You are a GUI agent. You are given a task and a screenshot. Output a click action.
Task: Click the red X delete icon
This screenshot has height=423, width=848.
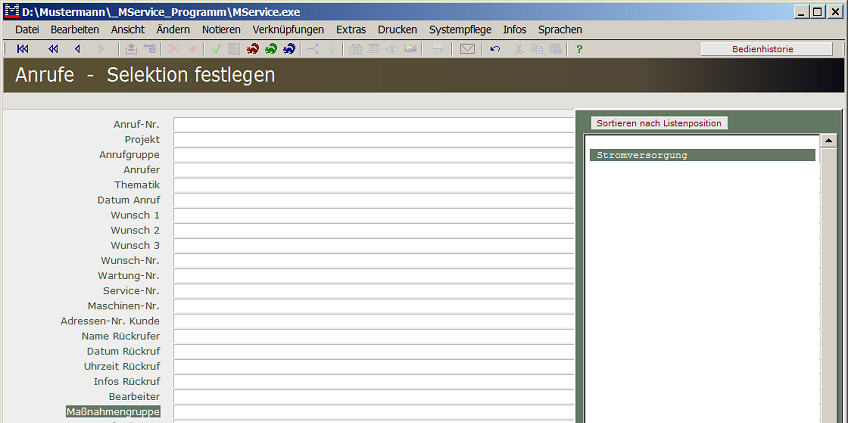point(174,49)
